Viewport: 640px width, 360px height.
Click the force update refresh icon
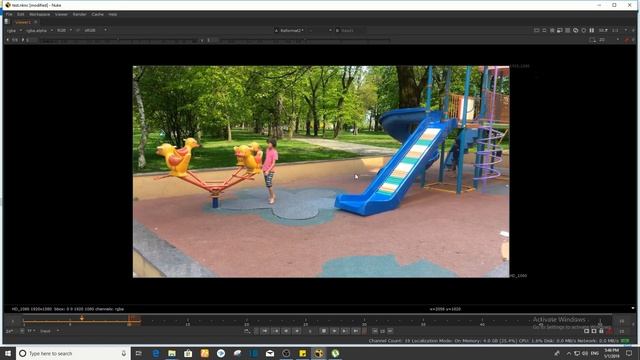pyautogui.click(x=576, y=30)
